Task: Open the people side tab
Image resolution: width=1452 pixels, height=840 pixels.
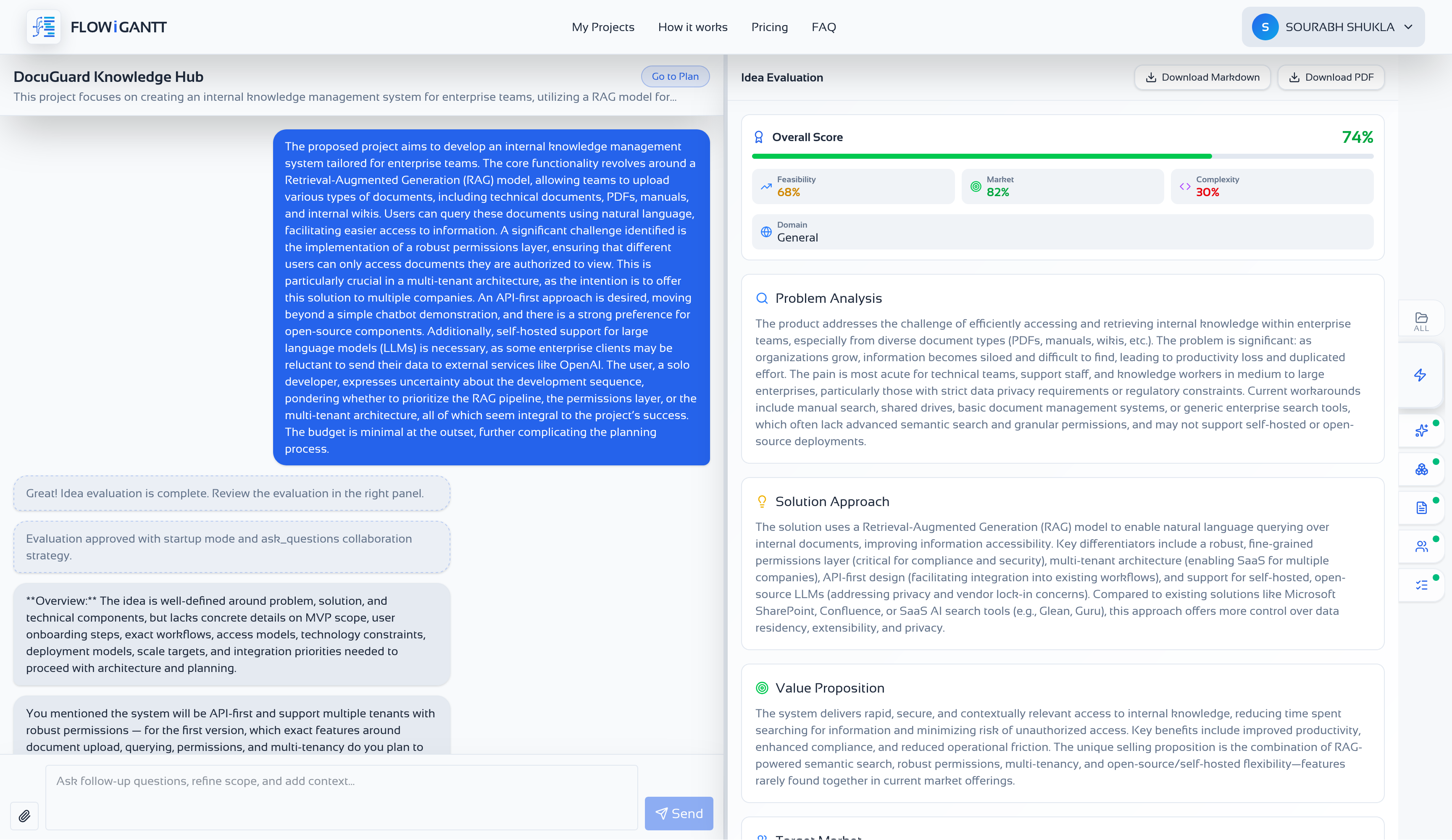Action: [x=1421, y=546]
